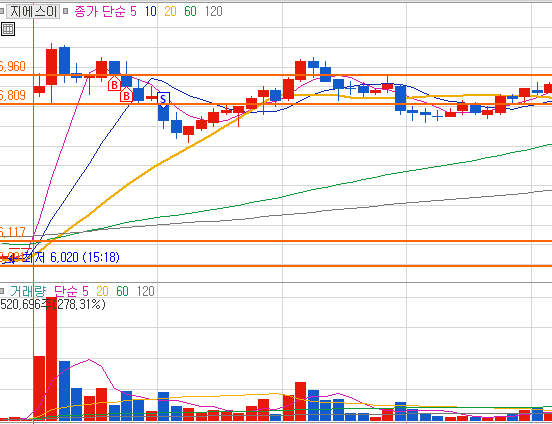Click the 6,960 price level label

tap(13, 66)
